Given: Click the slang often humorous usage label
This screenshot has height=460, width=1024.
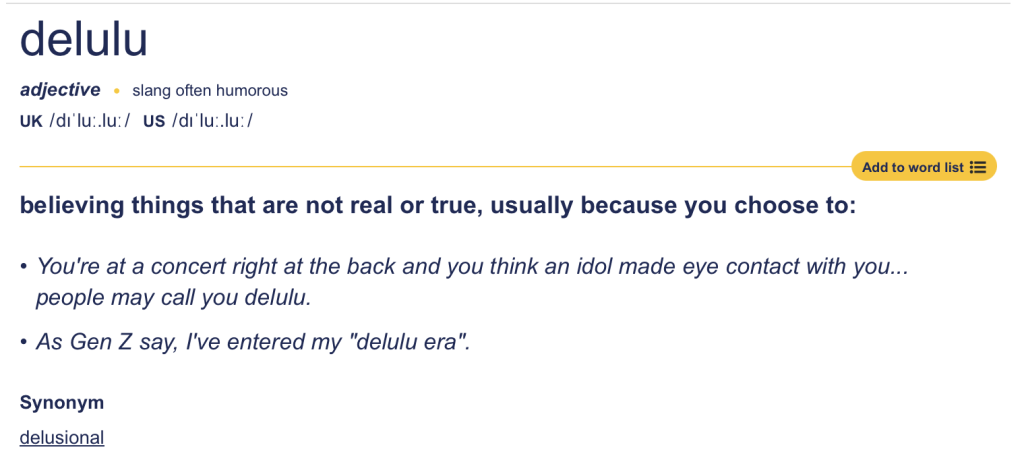Looking at the screenshot, I should click(x=210, y=91).
